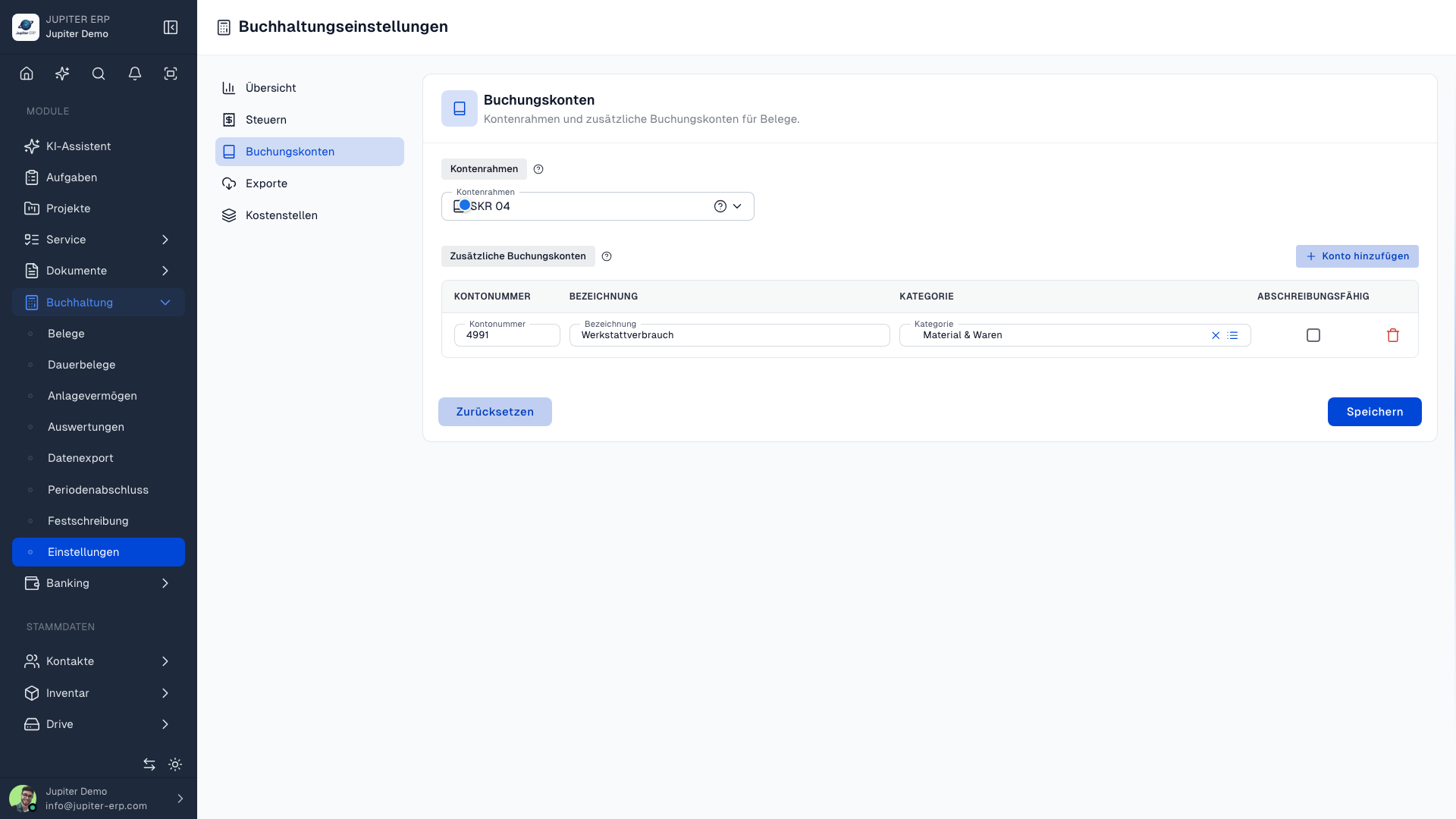Open the AI sparkle icon

pyautogui.click(x=62, y=74)
